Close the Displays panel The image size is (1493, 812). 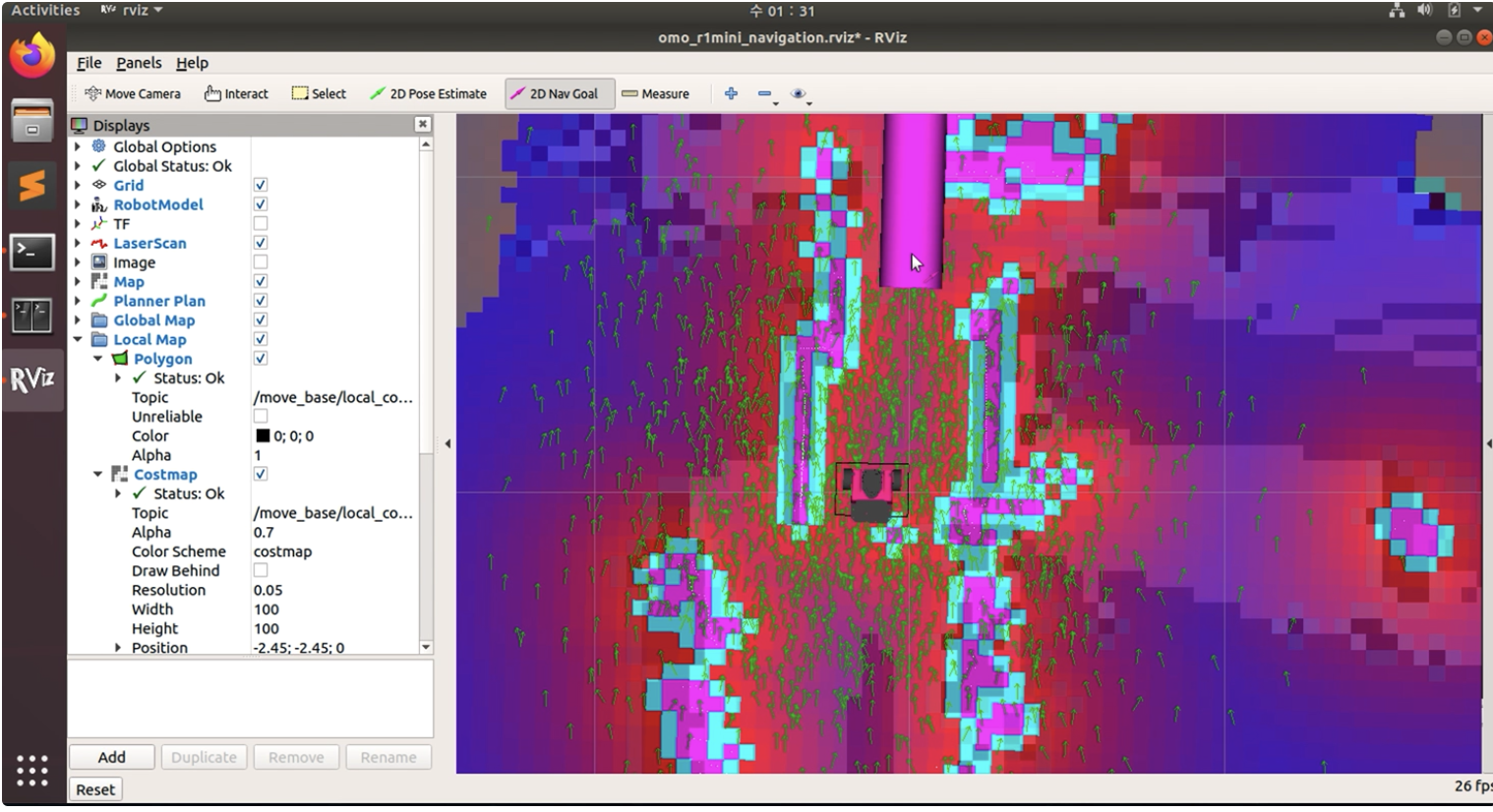(x=423, y=124)
